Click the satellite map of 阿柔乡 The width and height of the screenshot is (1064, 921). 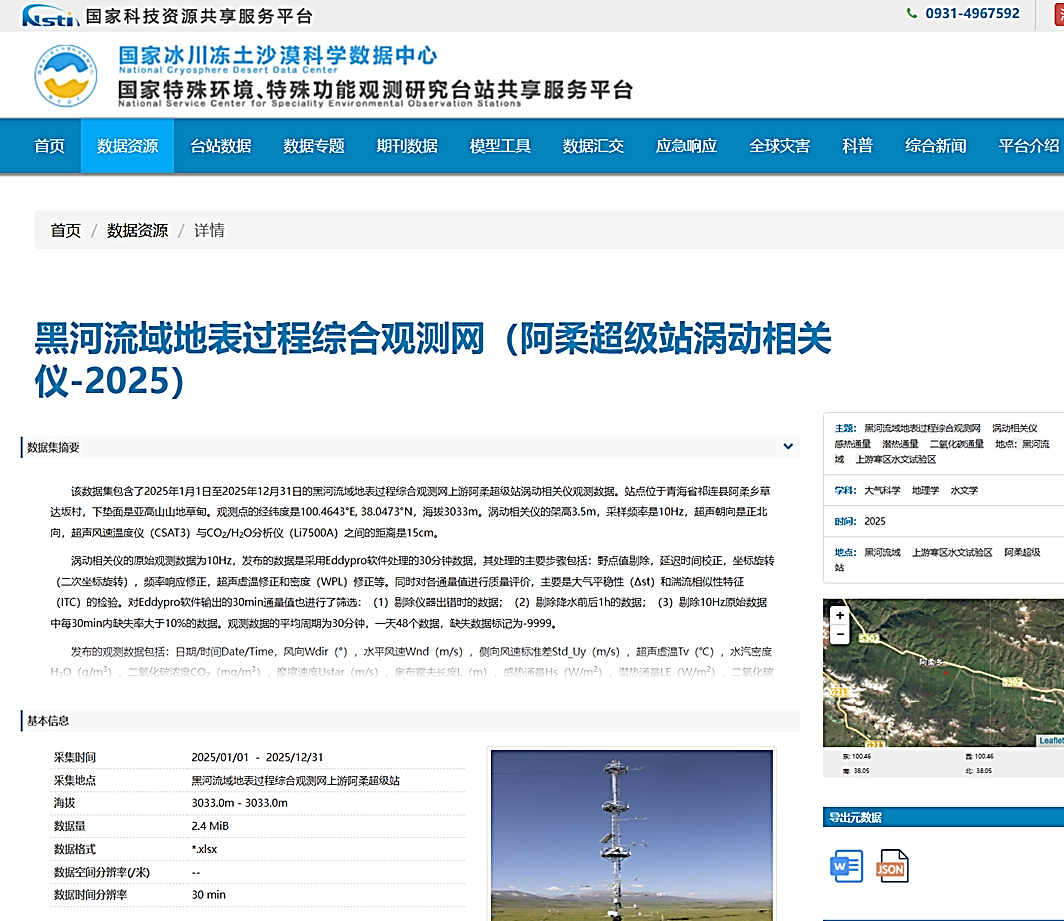coord(943,673)
